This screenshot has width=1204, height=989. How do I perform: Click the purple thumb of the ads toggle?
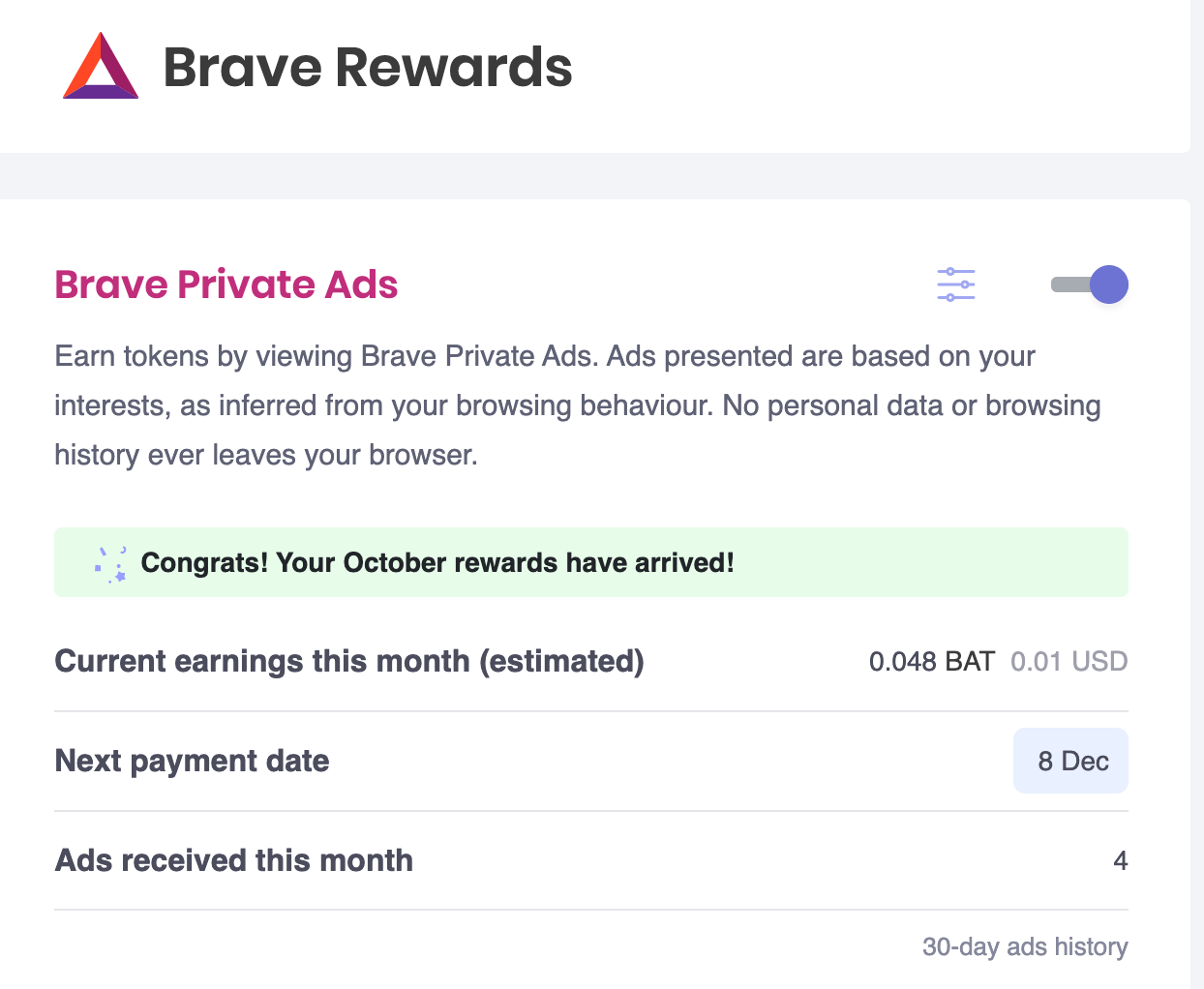pyautogui.click(x=1111, y=285)
